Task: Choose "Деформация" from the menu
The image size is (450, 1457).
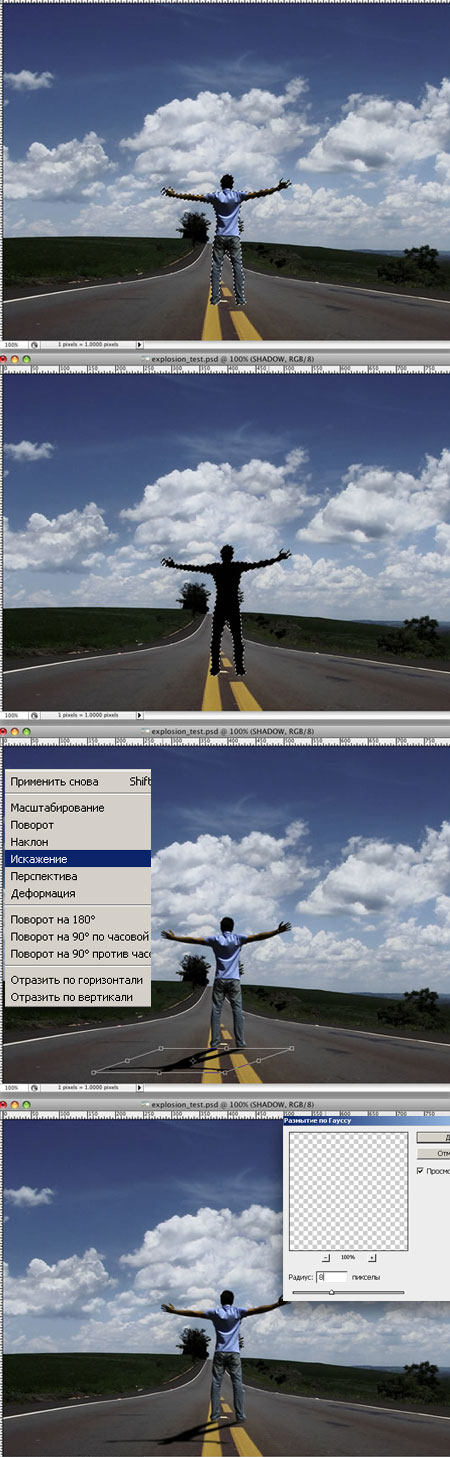Action: tap(76, 893)
